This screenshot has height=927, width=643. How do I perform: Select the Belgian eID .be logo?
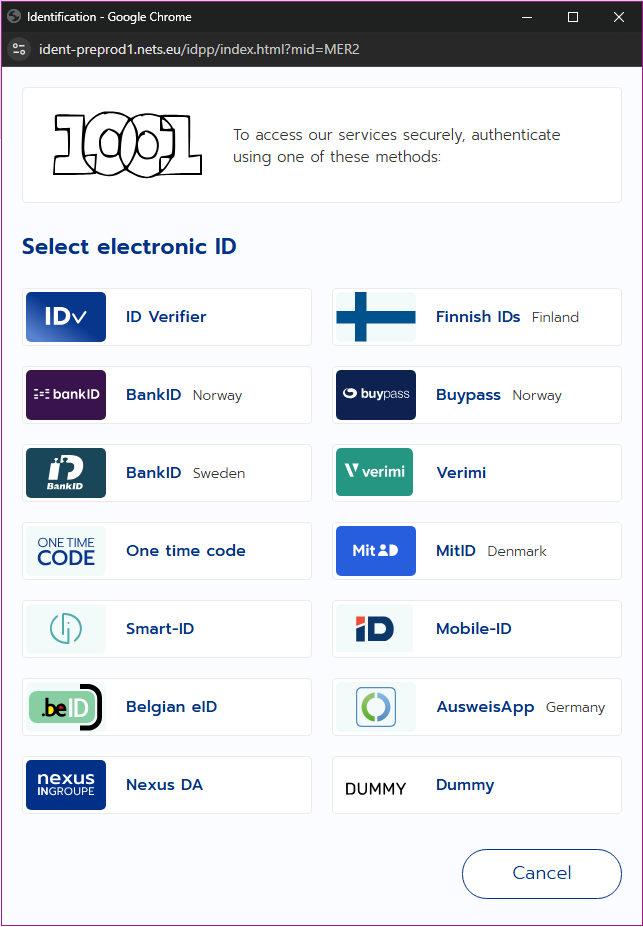66,707
